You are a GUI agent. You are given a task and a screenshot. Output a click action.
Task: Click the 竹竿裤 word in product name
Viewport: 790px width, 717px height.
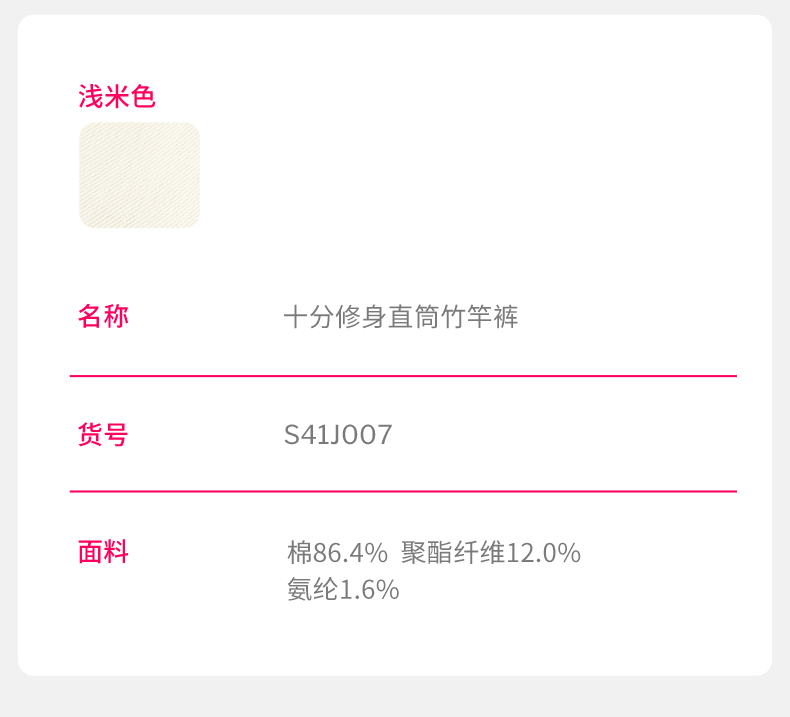coord(479,318)
